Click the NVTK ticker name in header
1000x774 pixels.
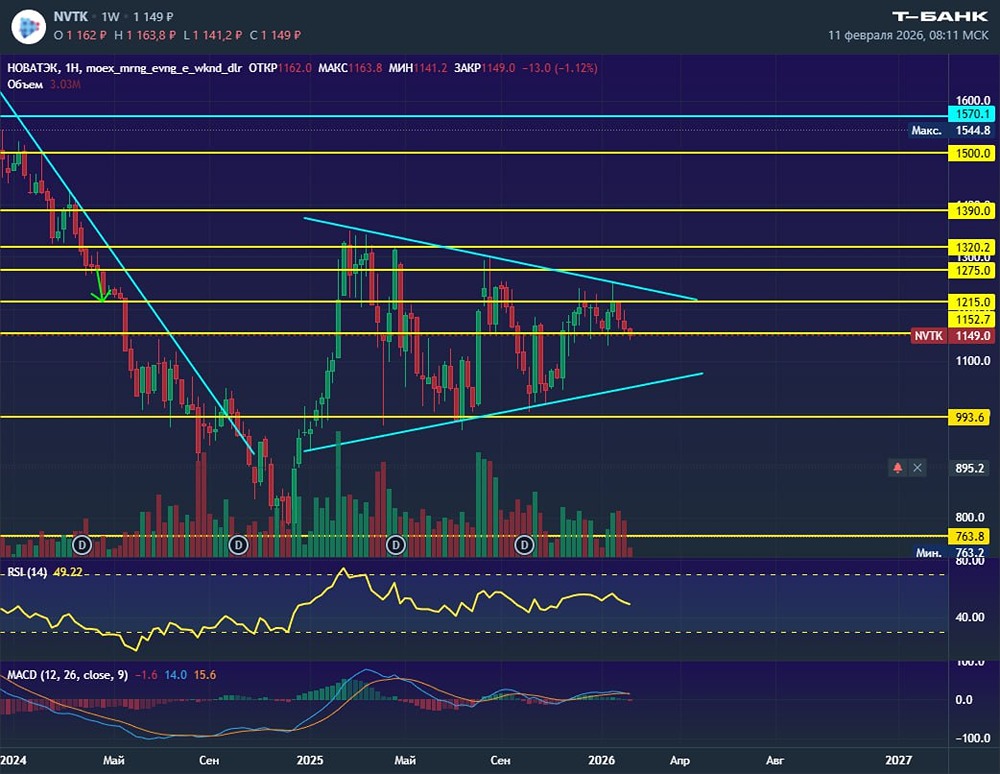coord(71,17)
